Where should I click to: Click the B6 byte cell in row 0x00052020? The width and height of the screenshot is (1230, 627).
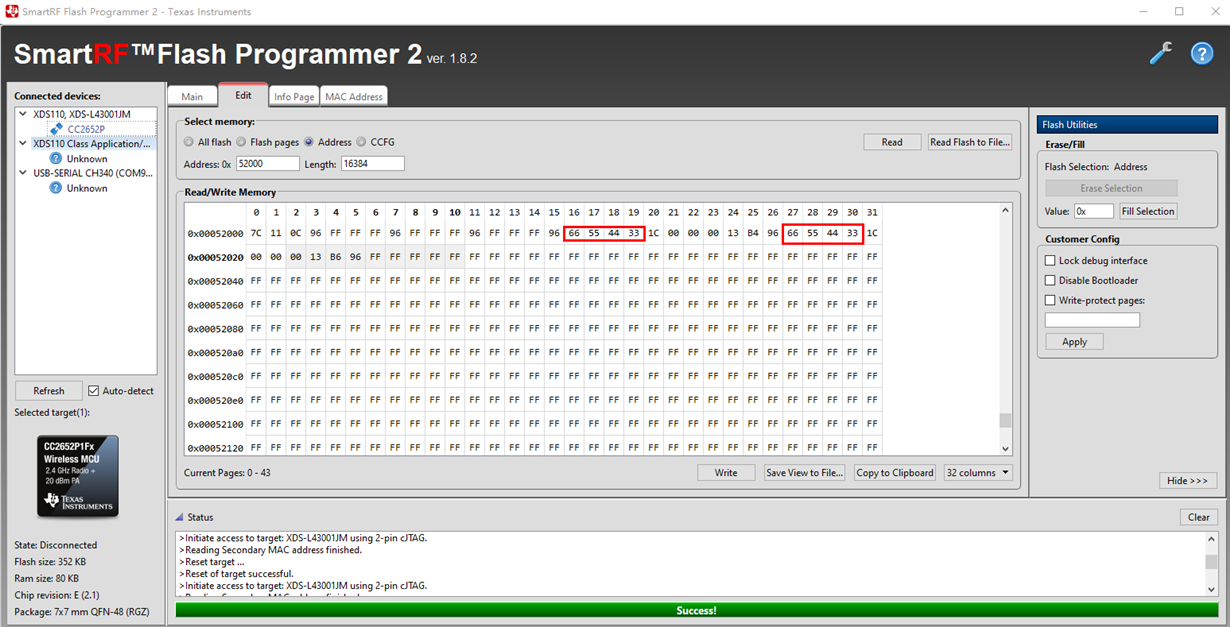[x=335, y=257]
